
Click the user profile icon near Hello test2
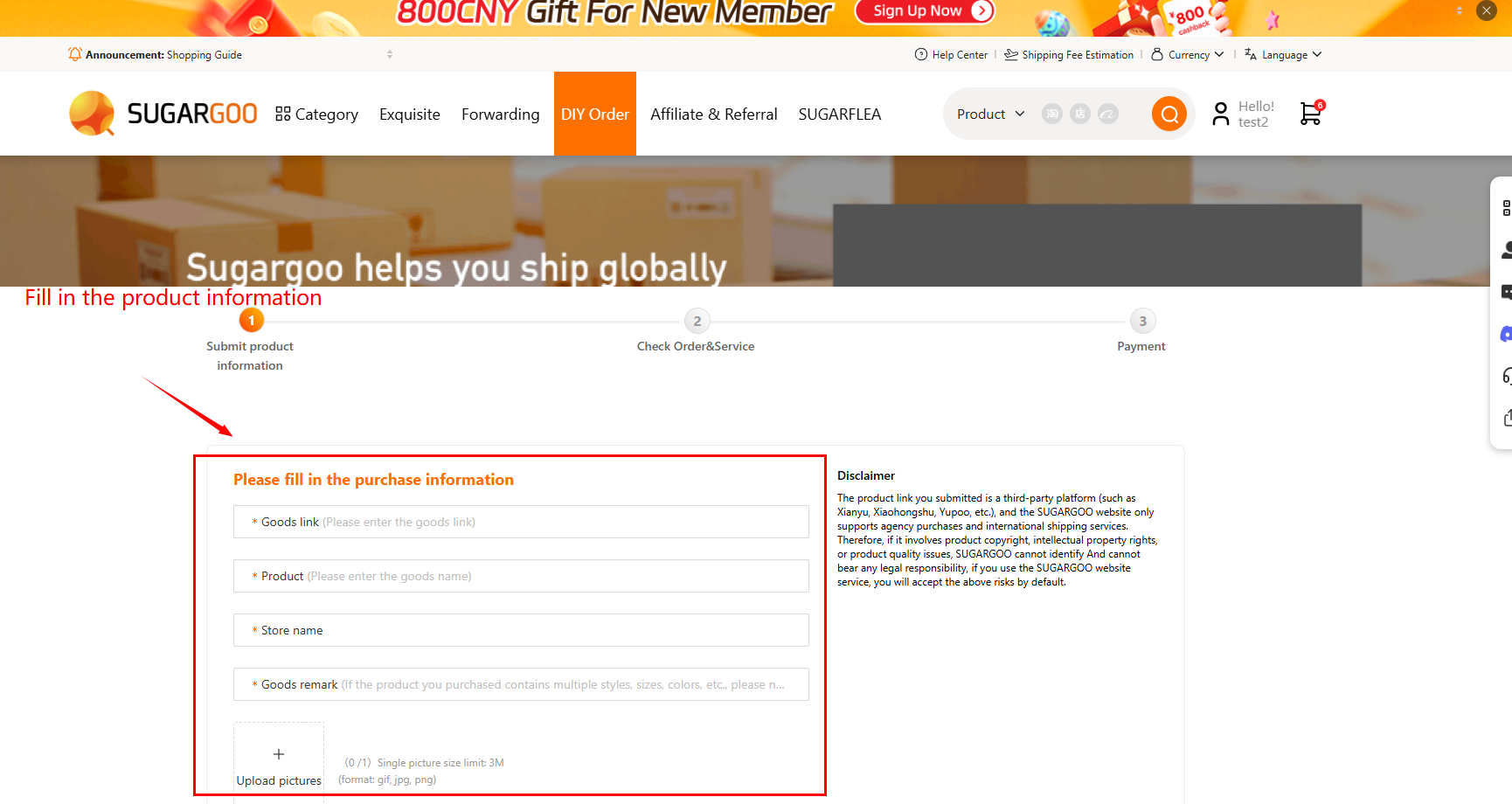click(1220, 114)
